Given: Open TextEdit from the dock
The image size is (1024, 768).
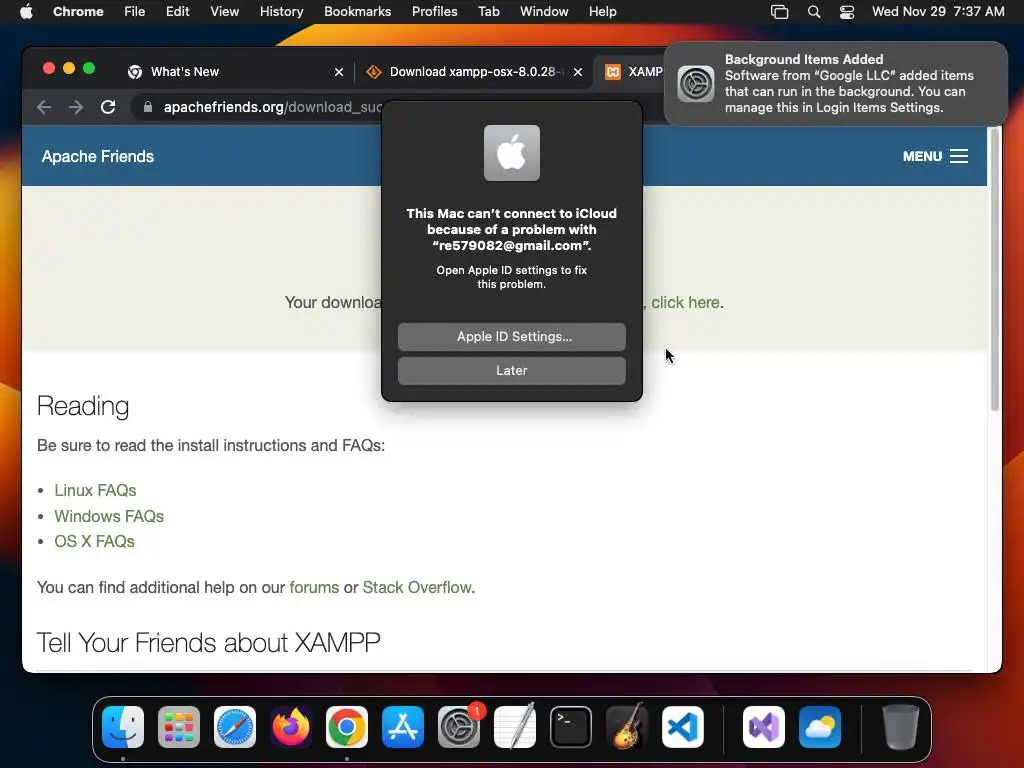Looking at the screenshot, I should 515,727.
